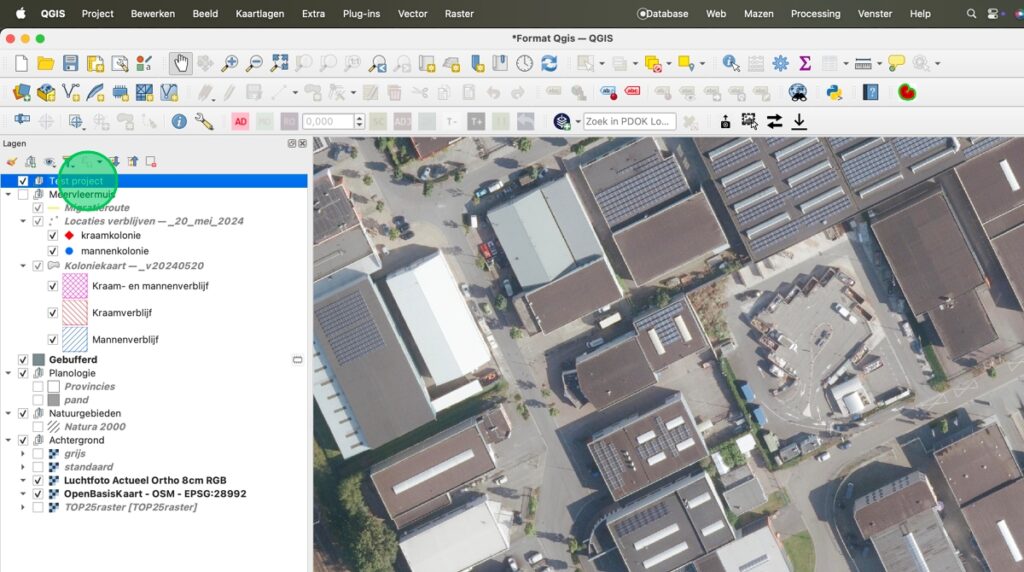Image resolution: width=1024 pixels, height=572 pixels.
Task: Uncheck the kraamkolonie layer checkbox
Action: click(53, 236)
